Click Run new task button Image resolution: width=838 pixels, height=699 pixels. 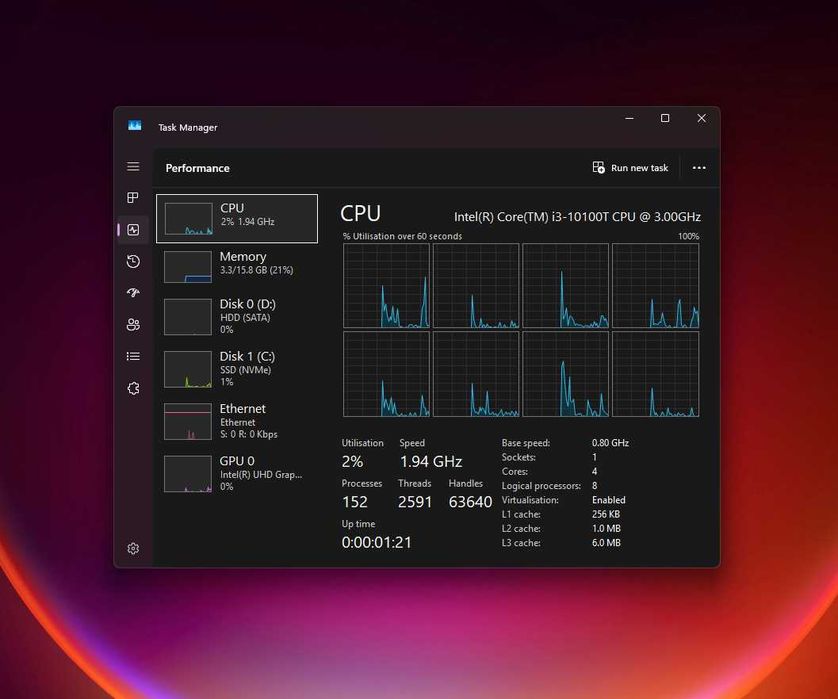pyautogui.click(x=631, y=168)
